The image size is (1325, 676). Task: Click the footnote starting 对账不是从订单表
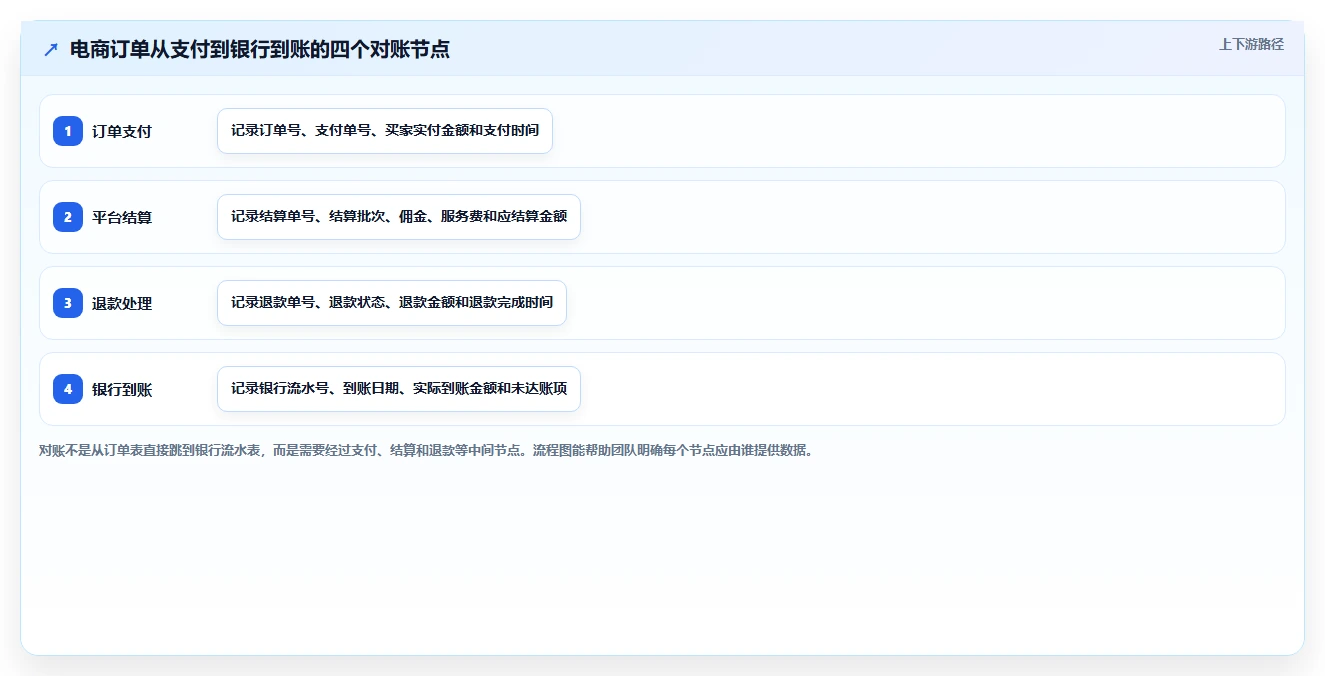coord(428,450)
